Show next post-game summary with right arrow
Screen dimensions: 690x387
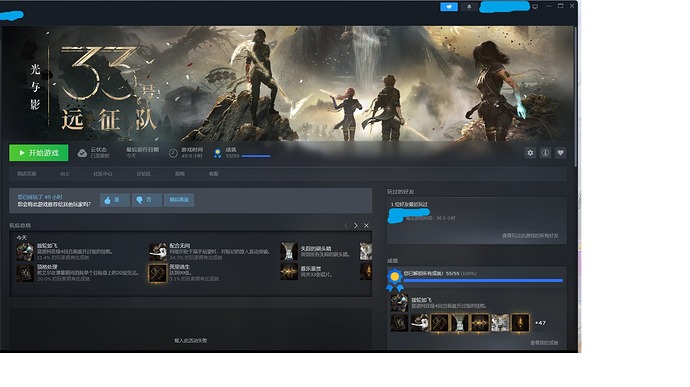pyautogui.click(x=356, y=225)
